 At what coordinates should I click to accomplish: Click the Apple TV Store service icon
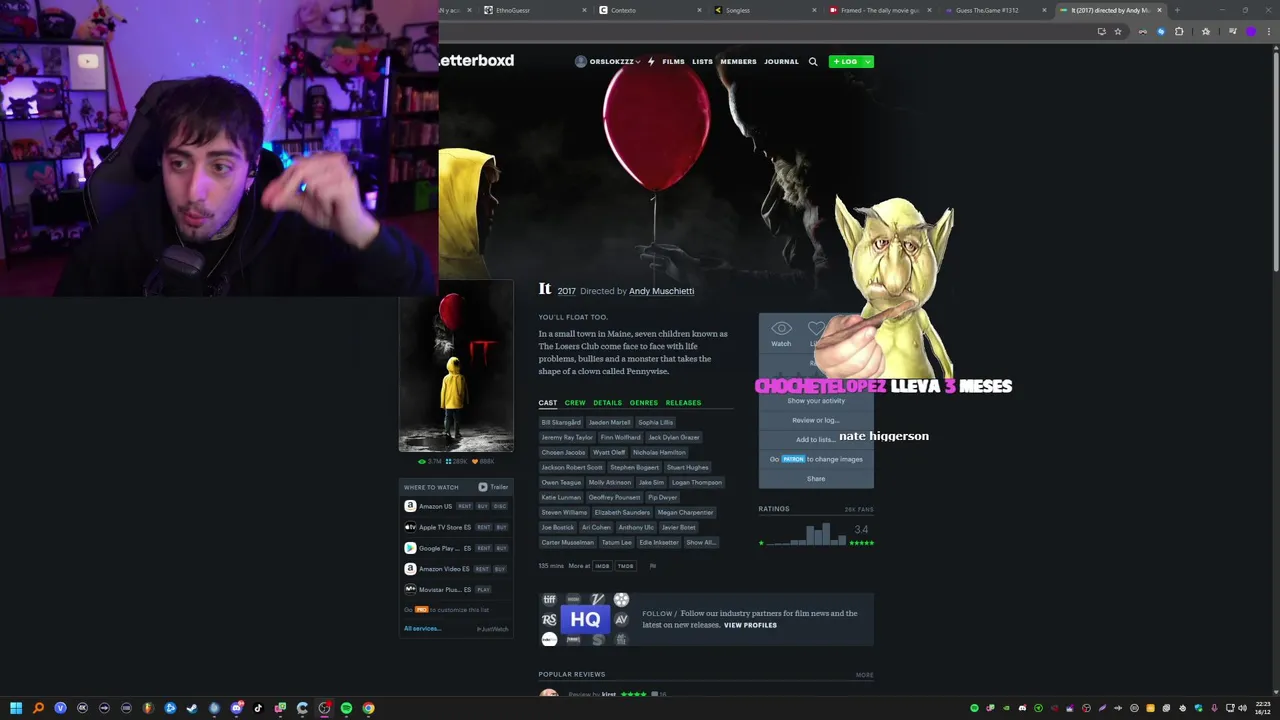coord(410,527)
